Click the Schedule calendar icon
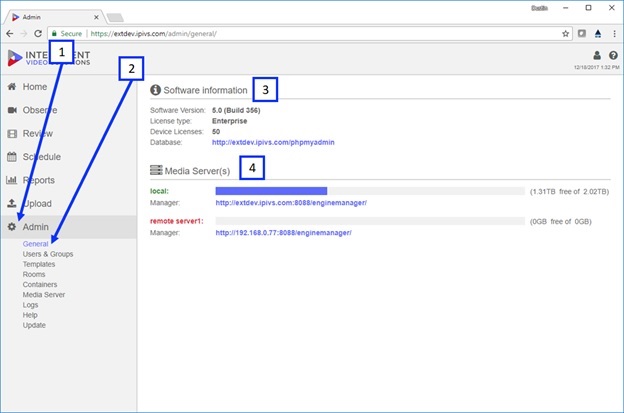The image size is (624, 413). pyautogui.click(x=12, y=156)
